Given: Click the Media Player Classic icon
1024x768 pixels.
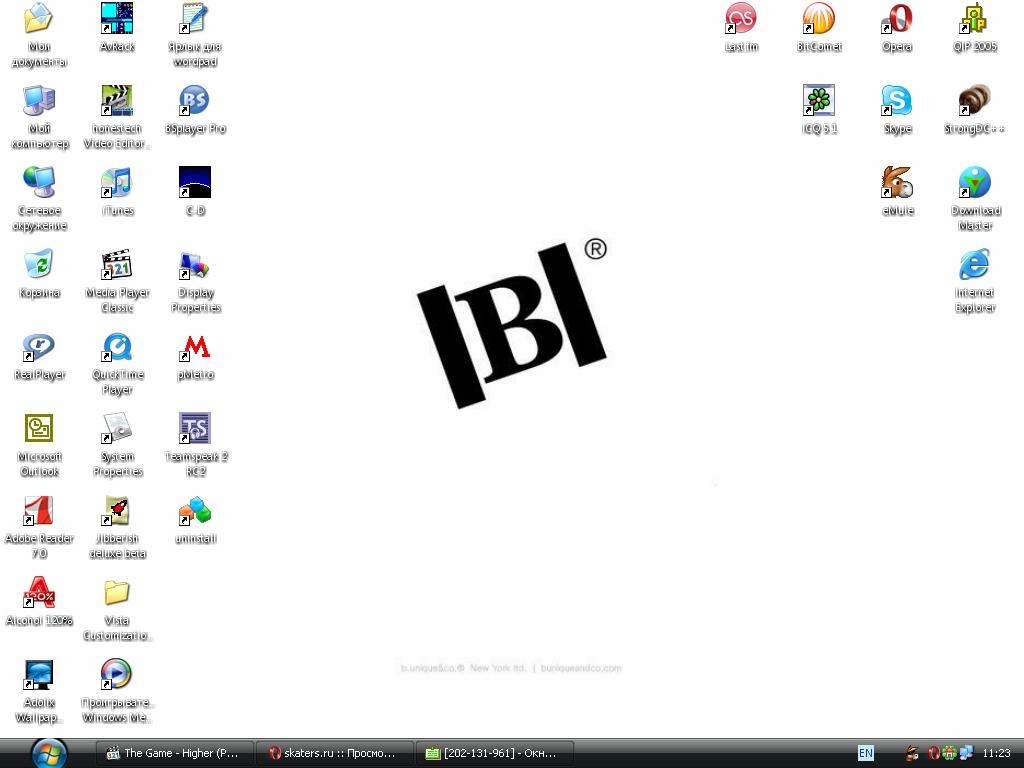Looking at the screenshot, I should pos(117,265).
